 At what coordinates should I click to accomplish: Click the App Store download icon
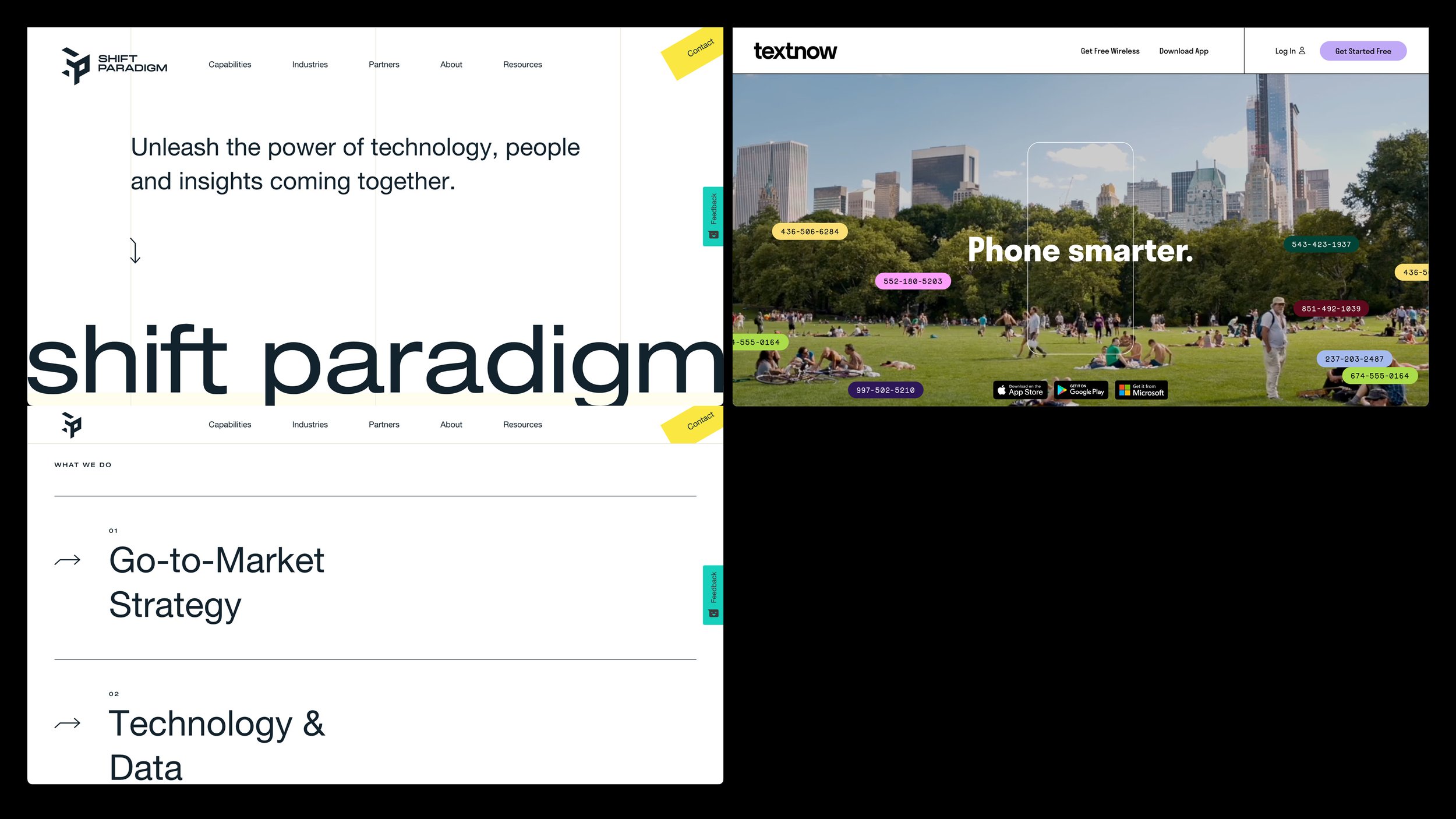click(1020, 390)
